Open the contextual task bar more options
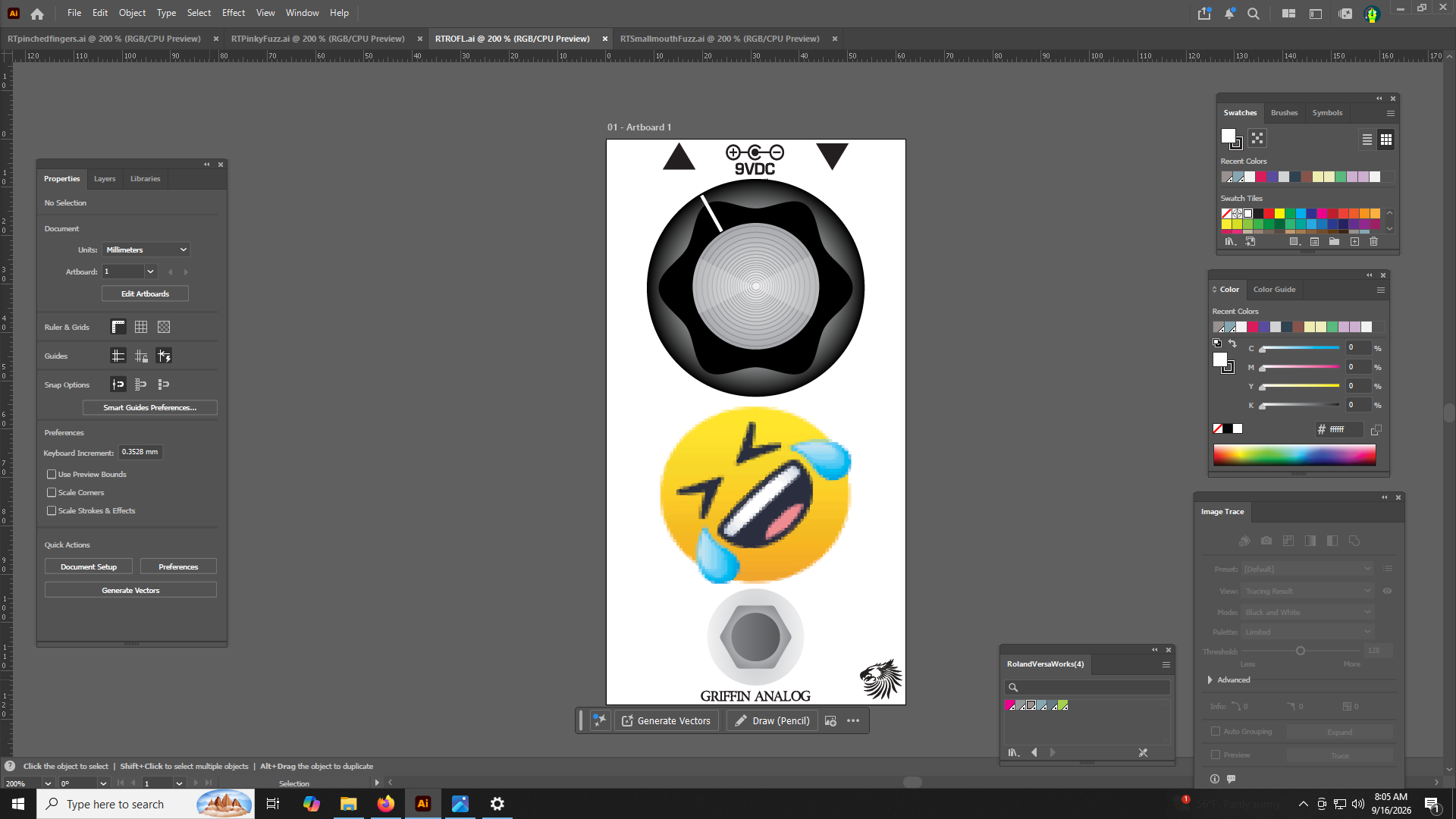The width and height of the screenshot is (1456, 819). [853, 721]
